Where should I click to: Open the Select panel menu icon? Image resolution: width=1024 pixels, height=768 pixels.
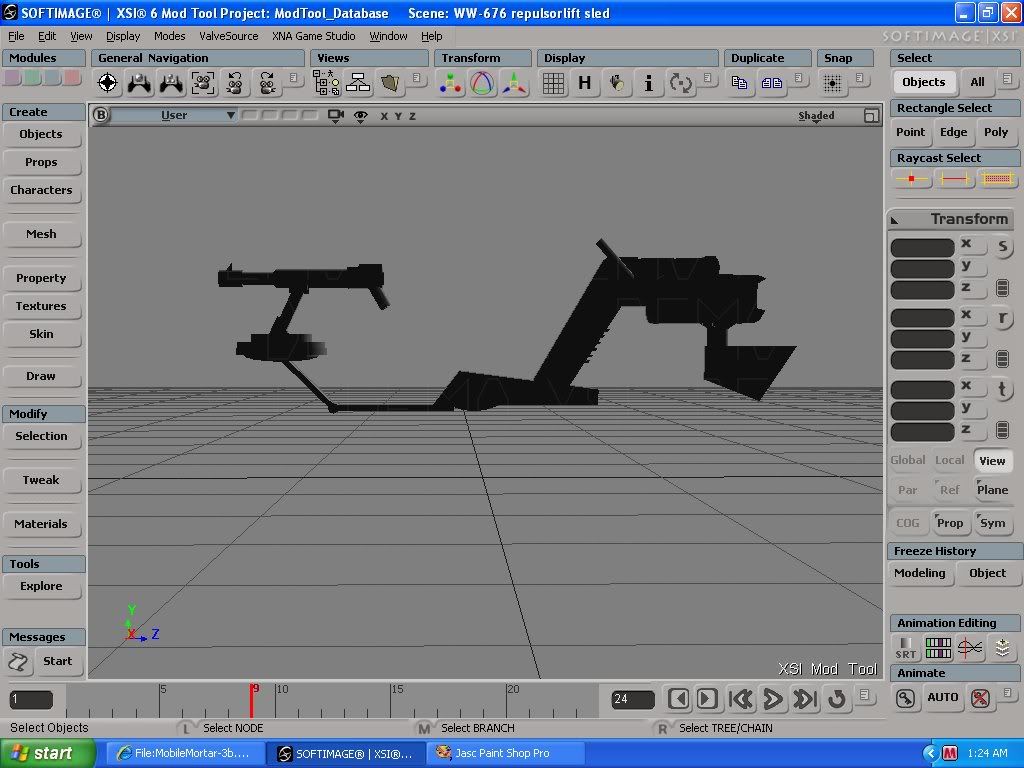(x=1008, y=79)
